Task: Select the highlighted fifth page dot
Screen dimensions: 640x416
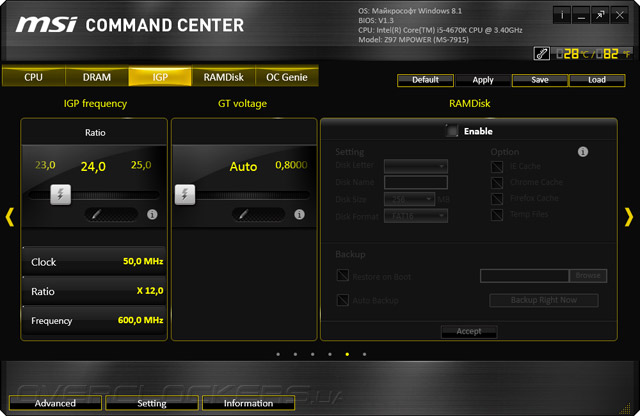Action: [347, 354]
